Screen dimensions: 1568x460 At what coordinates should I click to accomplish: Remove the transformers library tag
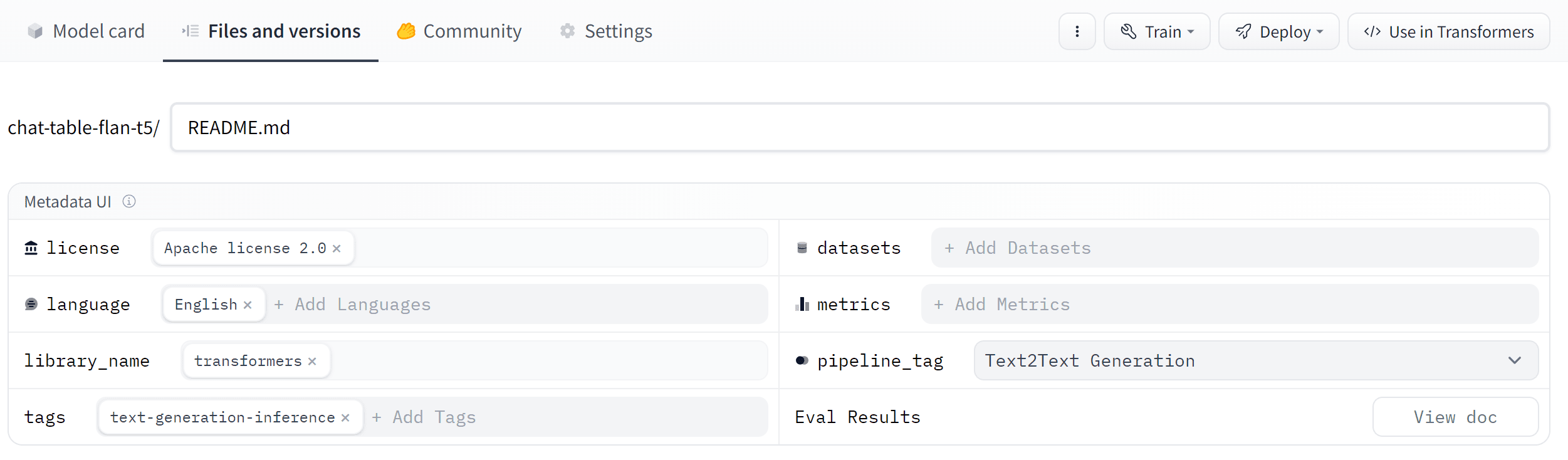tap(312, 362)
